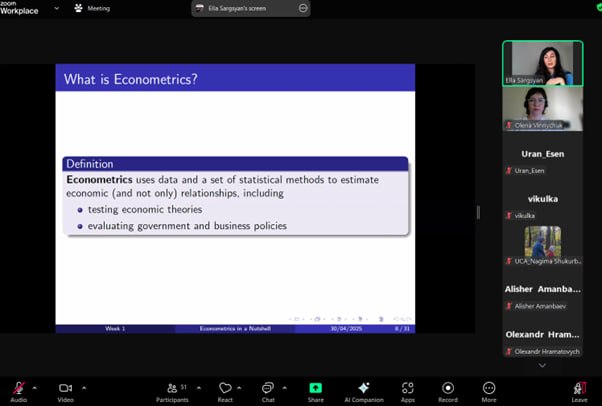Click the 'What is Econometrics?' slide title

(x=131, y=79)
